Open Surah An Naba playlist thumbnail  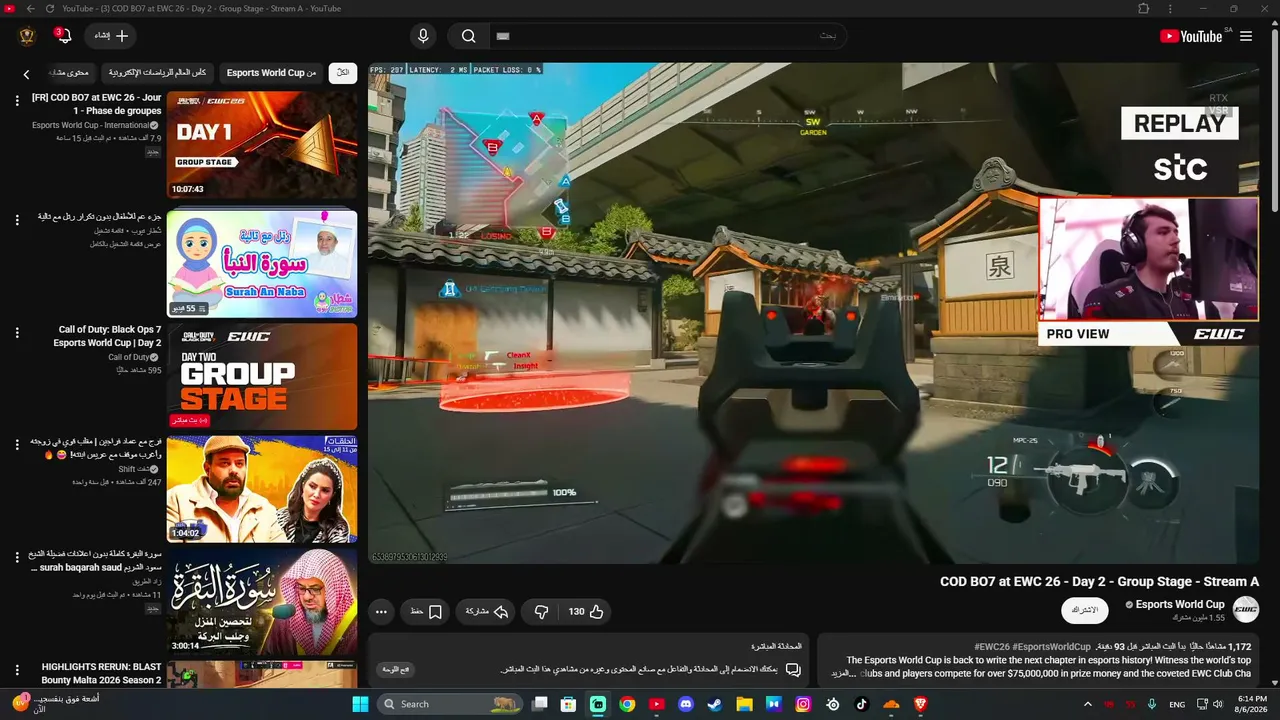click(262, 263)
